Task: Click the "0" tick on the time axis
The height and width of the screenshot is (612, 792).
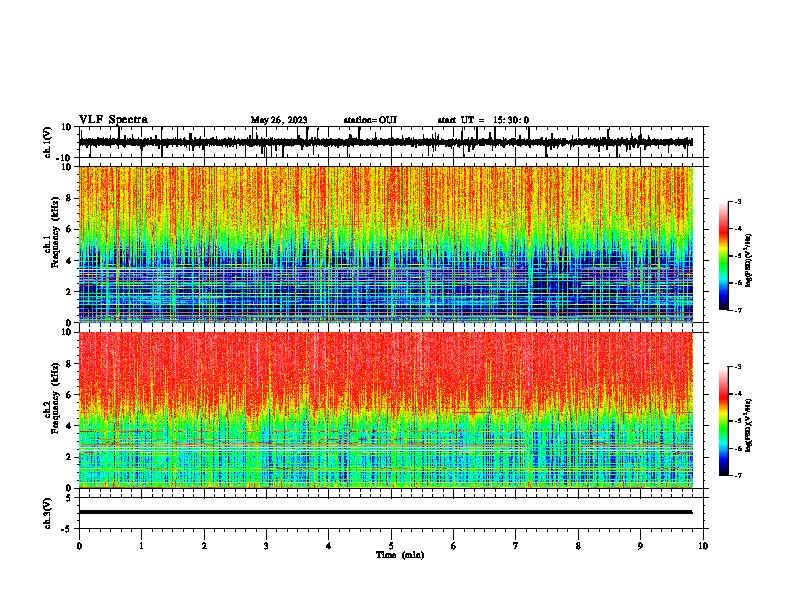Action: tap(79, 546)
